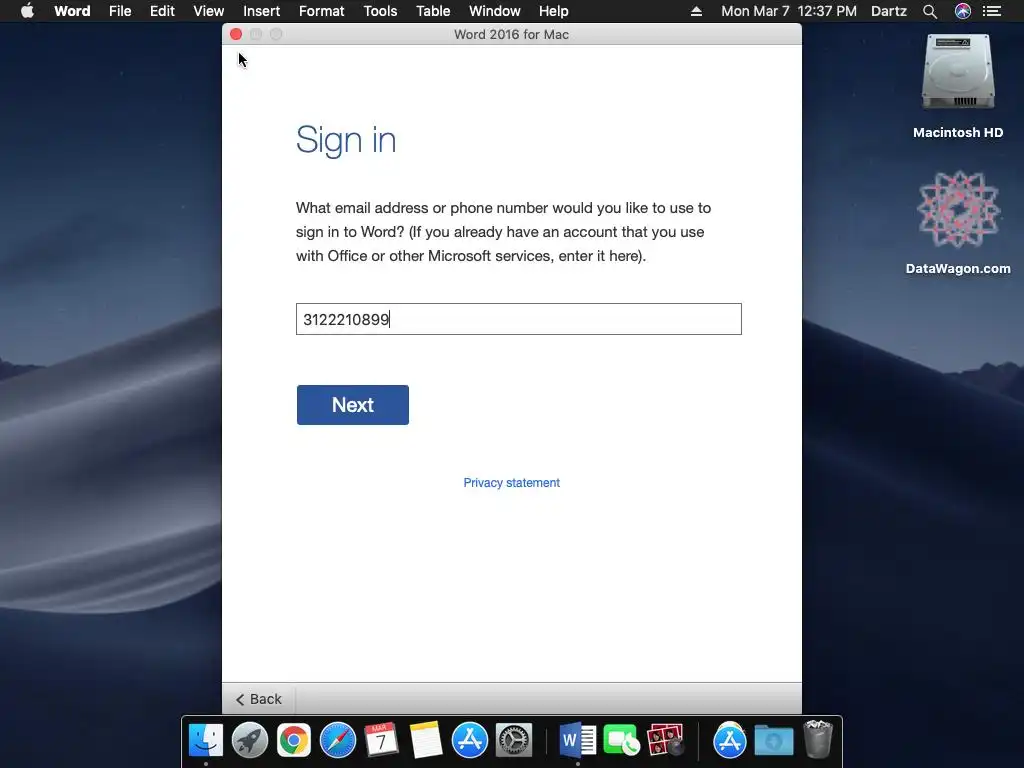Activate Siri from the menu bar
Viewport: 1024px width, 768px height.
click(x=963, y=11)
